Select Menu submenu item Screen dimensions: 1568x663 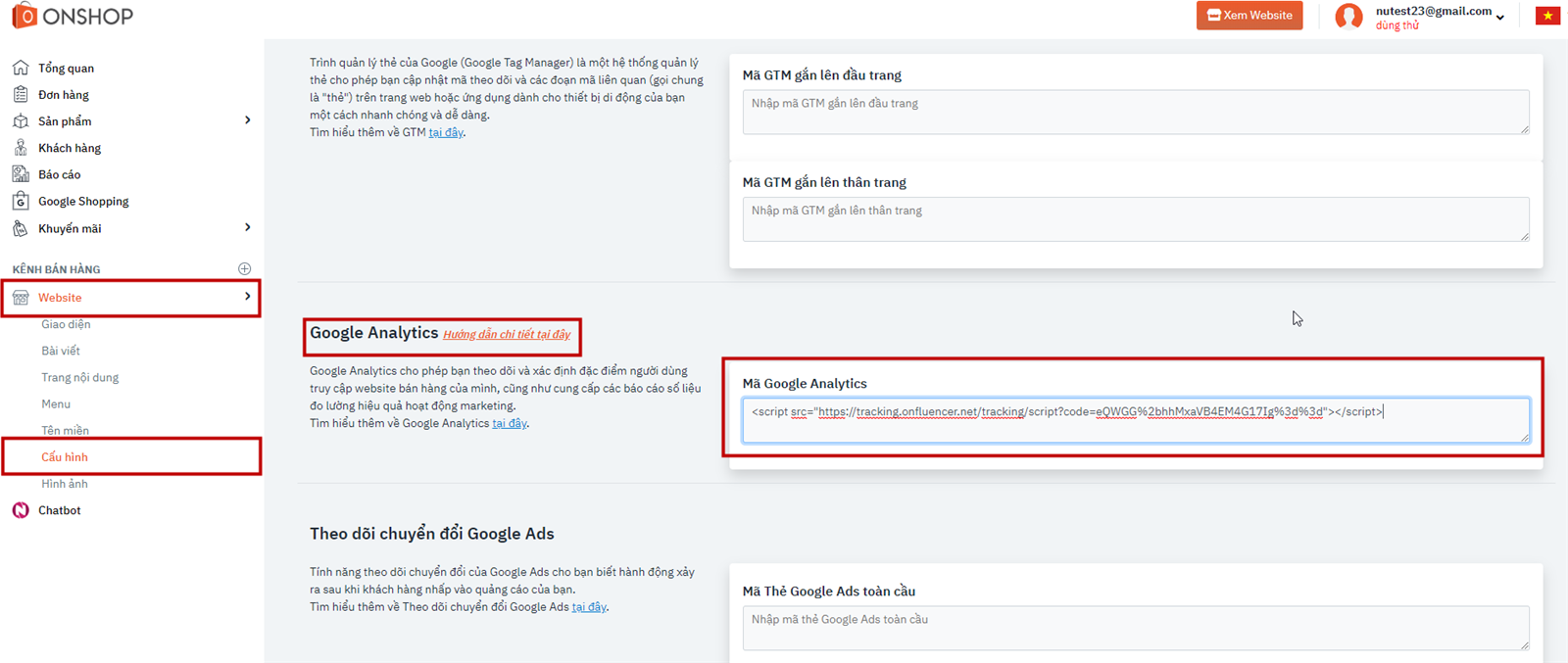[x=56, y=403]
